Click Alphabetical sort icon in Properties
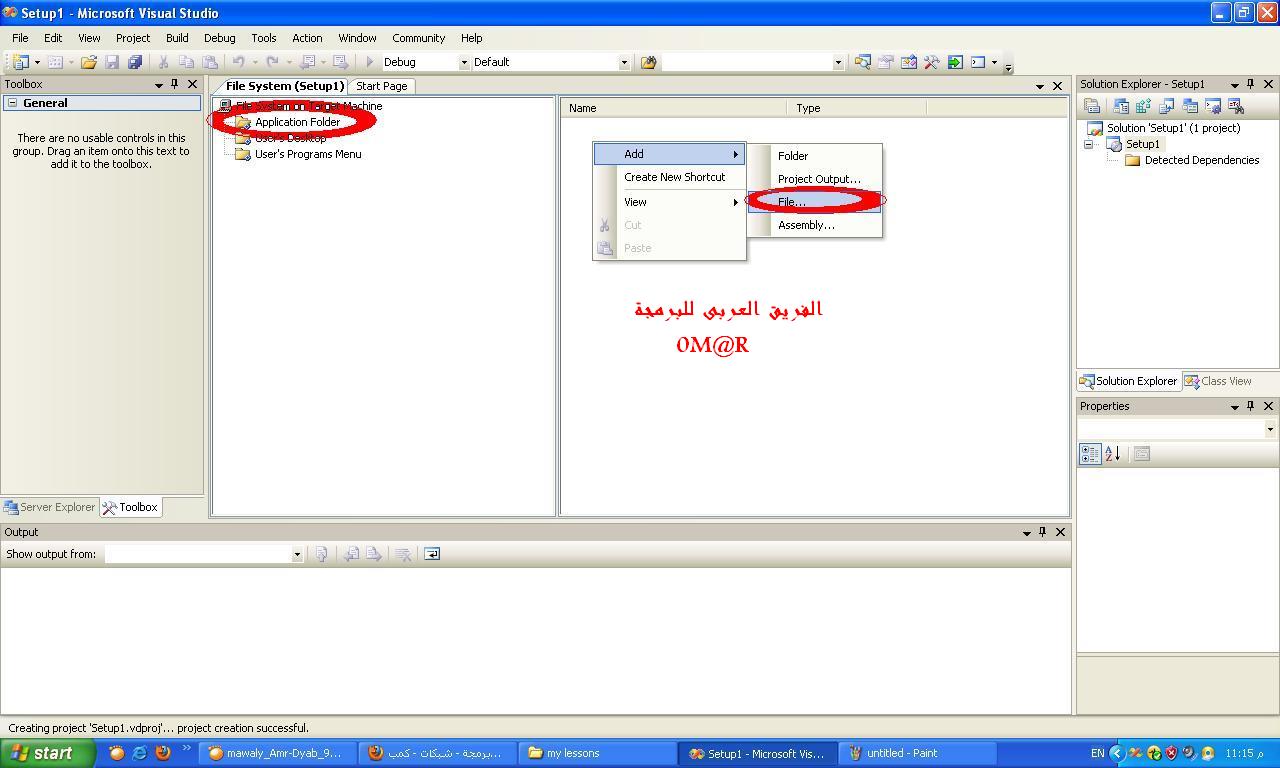 tap(1113, 454)
